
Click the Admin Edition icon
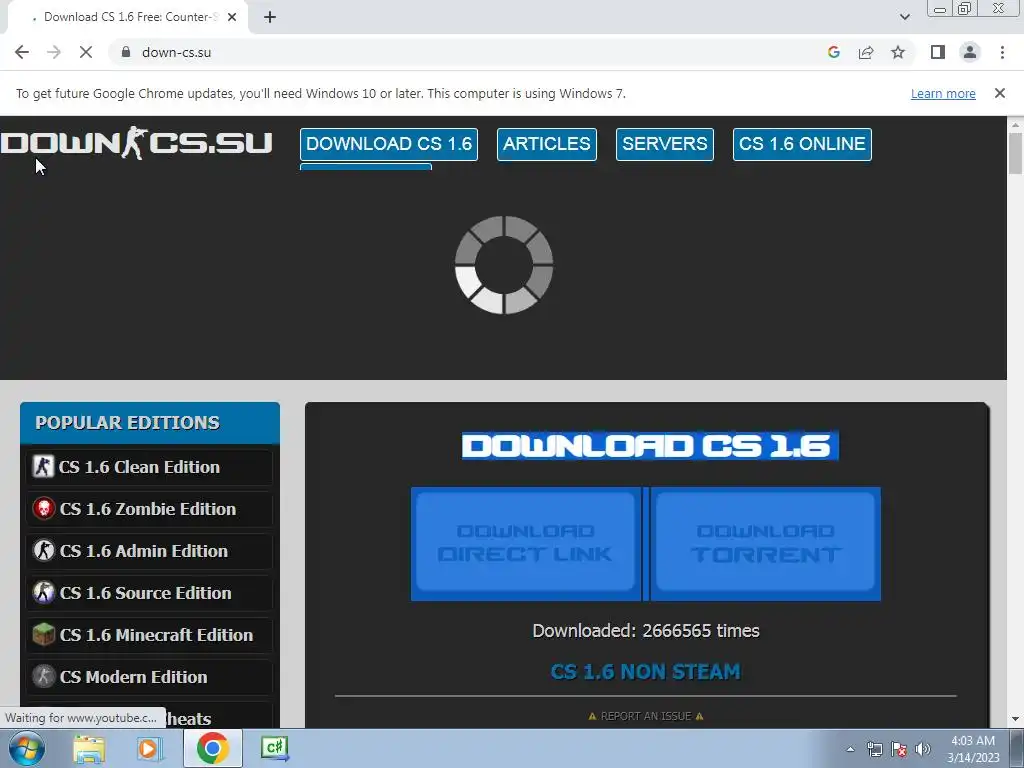point(44,550)
